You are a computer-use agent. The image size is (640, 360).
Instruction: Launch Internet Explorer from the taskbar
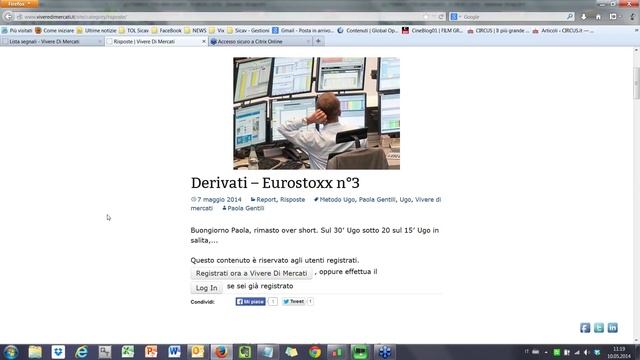pyautogui.click(x=82, y=352)
